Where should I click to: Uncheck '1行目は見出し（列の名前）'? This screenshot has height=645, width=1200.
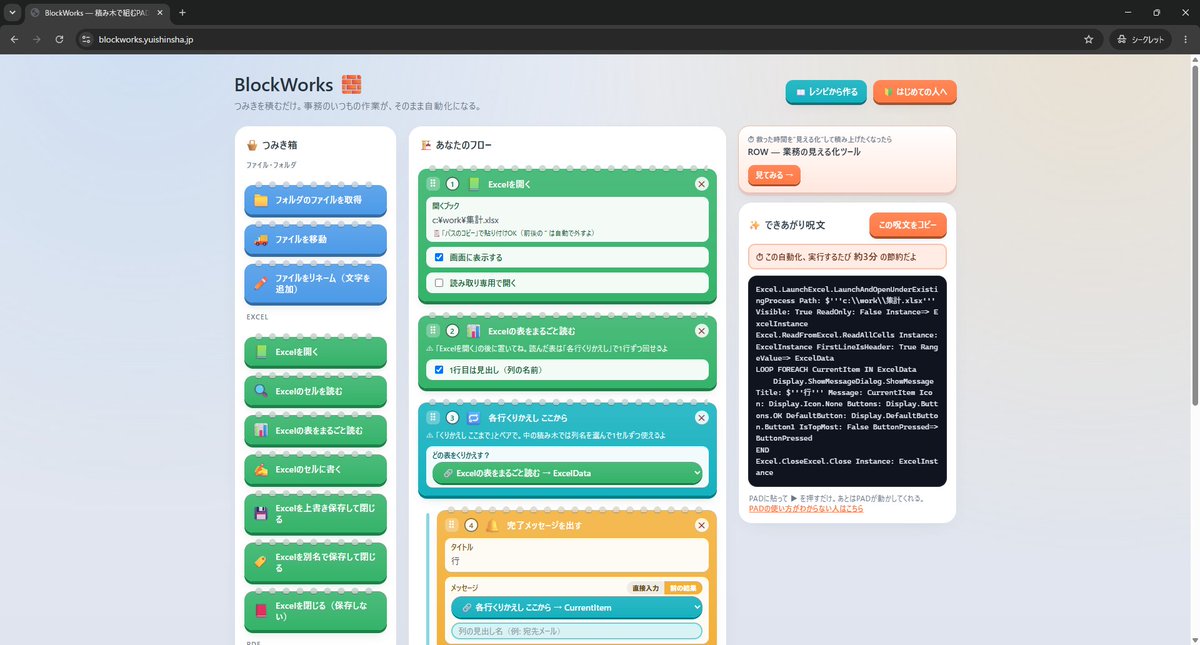(439, 369)
